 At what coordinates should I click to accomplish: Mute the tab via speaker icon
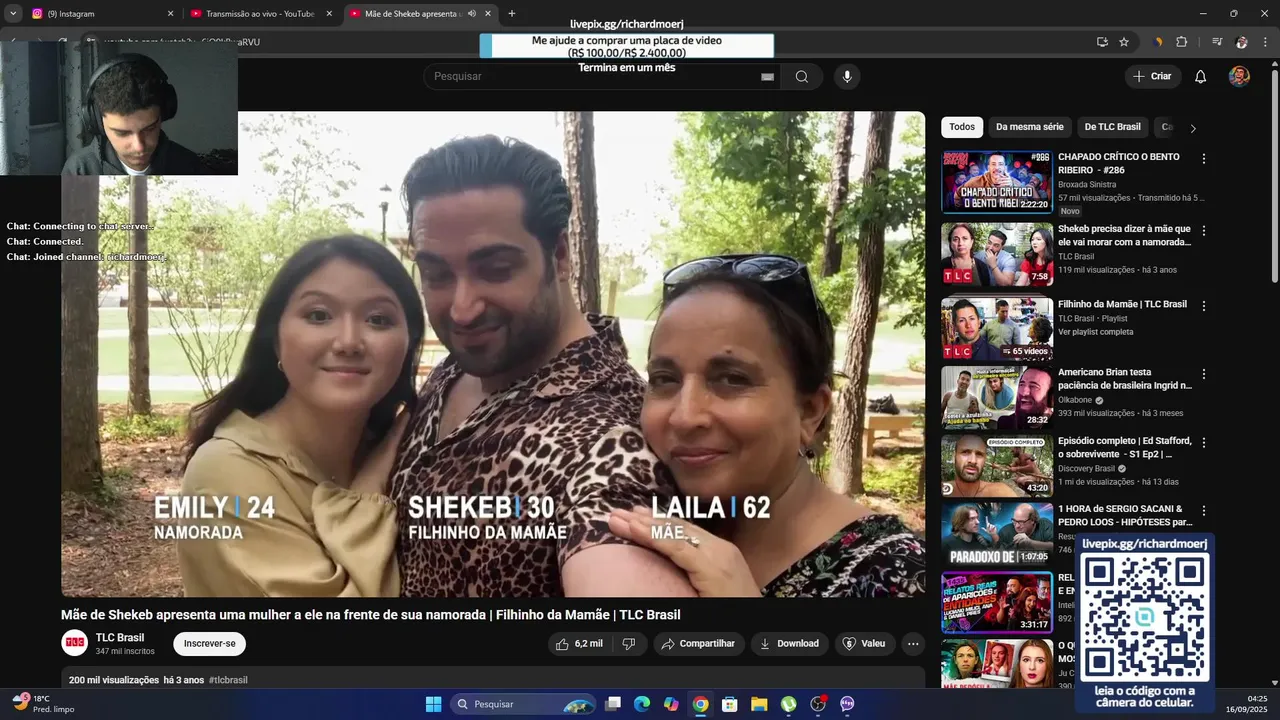coord(472,14)
